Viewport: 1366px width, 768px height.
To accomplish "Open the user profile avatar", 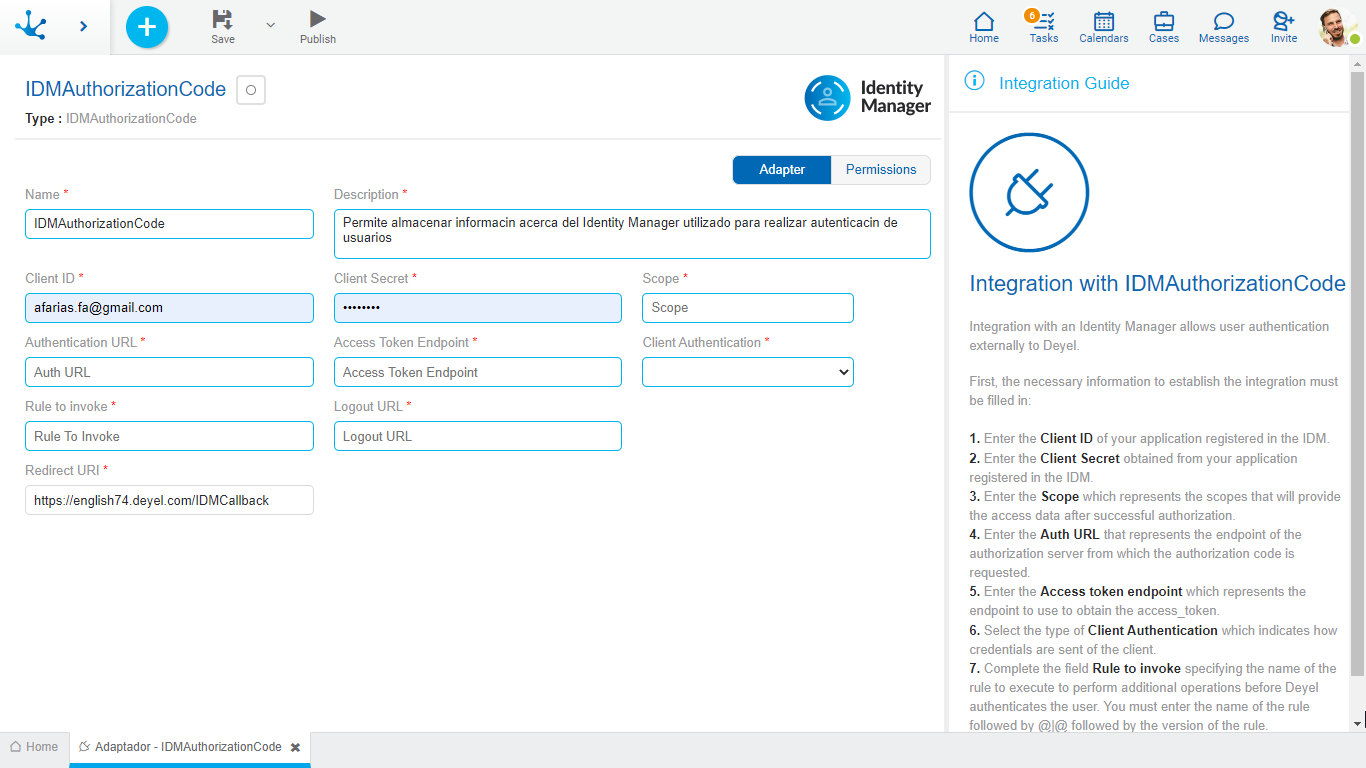I will point(1337,27).
